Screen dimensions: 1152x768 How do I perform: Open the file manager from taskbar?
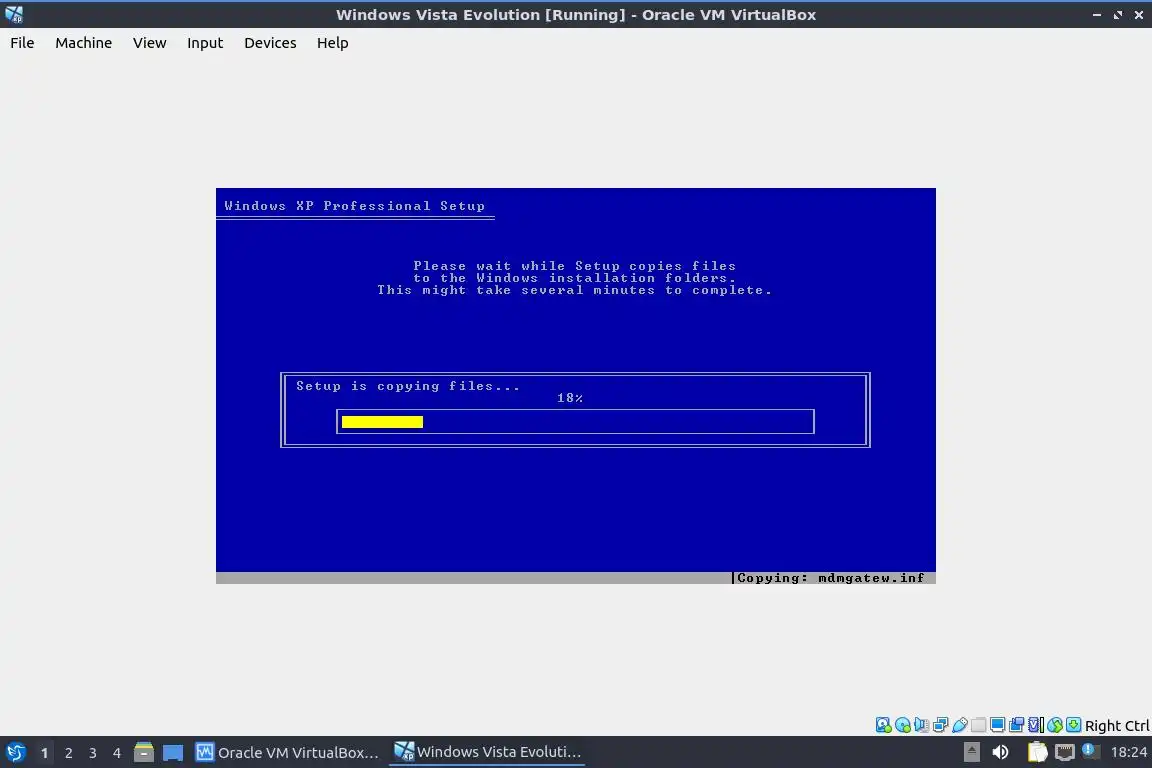tap(144, 753)
